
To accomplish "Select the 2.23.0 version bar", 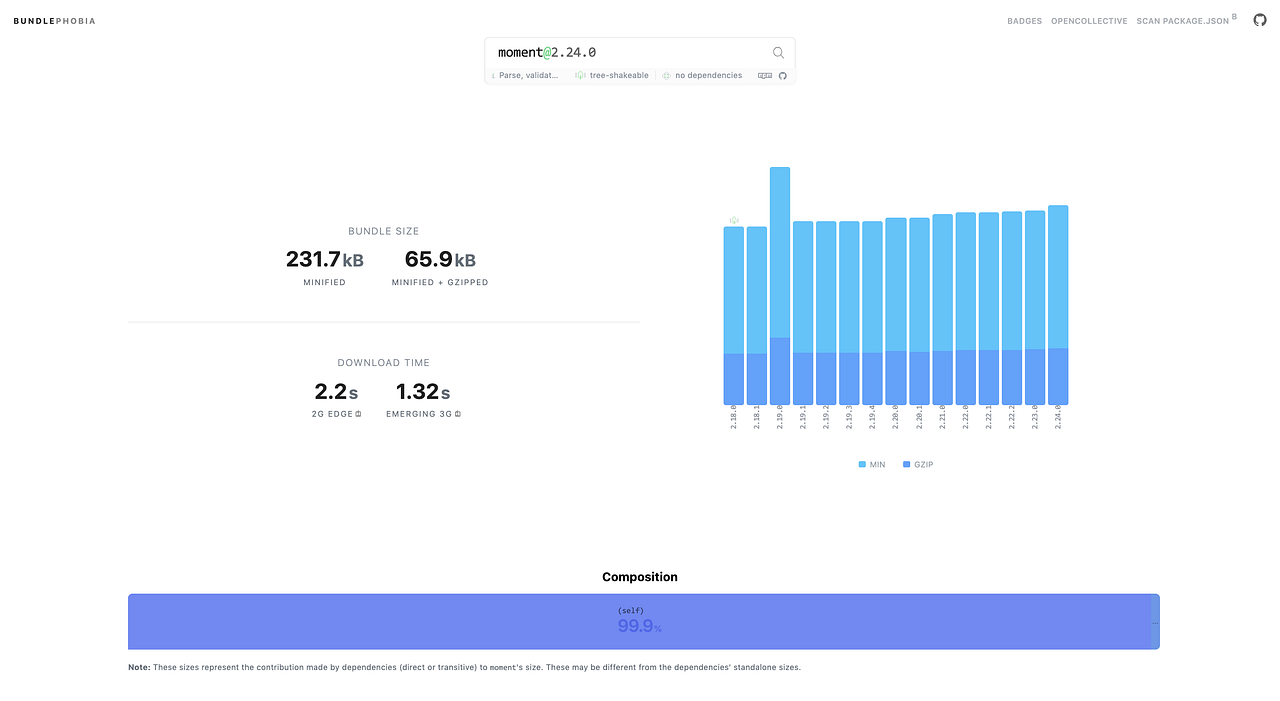I will [x=1035, y=307].
